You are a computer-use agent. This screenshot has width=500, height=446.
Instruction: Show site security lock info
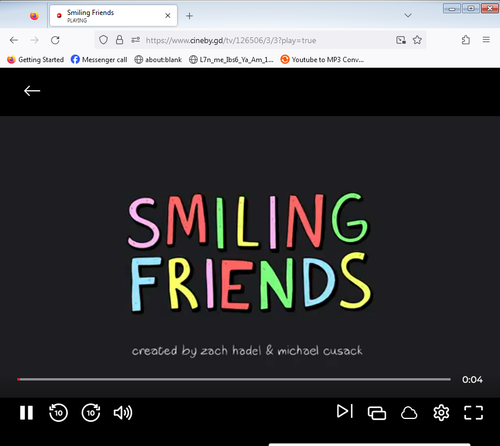(x=119, y=40)
